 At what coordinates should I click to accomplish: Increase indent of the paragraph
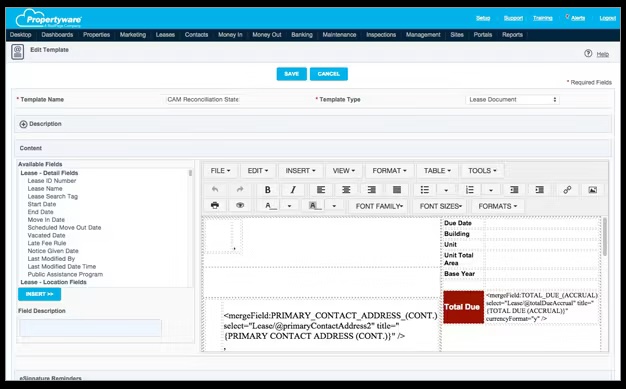540,190
